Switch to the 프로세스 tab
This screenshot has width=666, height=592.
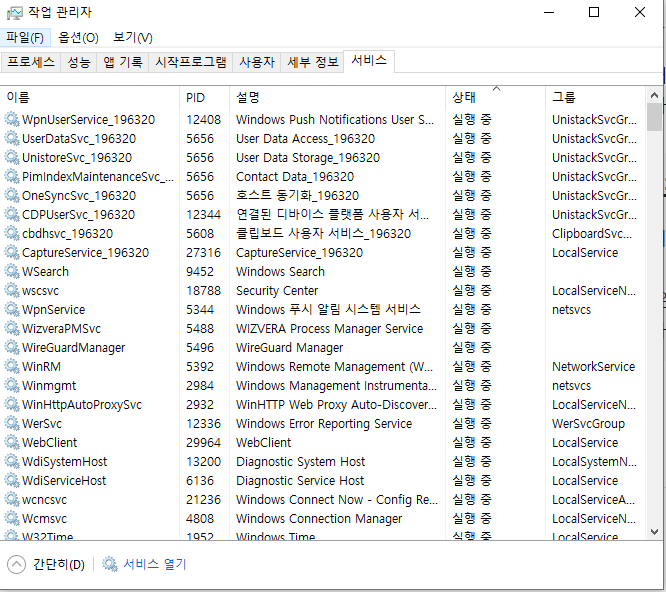pos(31,62)
